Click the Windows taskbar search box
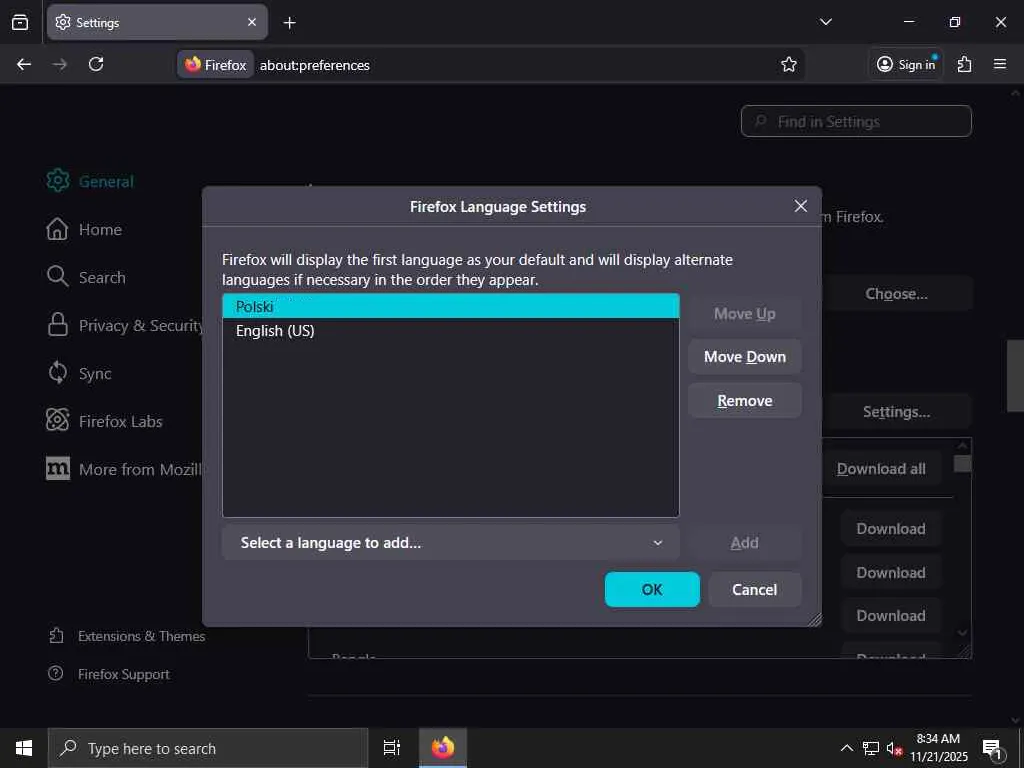Screen dimensions: 1024x768 pos(208,748)
